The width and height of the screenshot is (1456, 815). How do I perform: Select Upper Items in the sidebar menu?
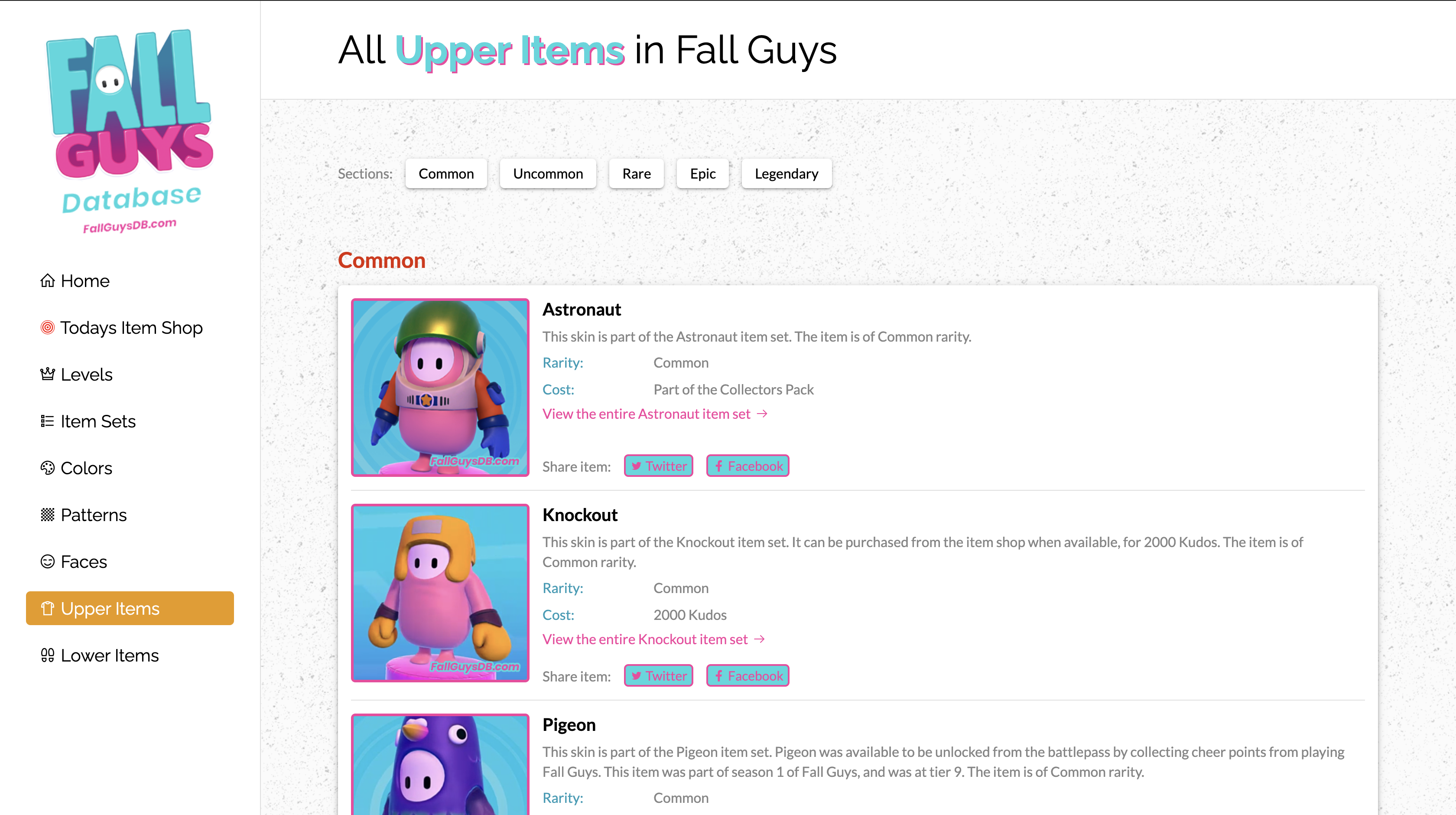(x=130, y=608)
